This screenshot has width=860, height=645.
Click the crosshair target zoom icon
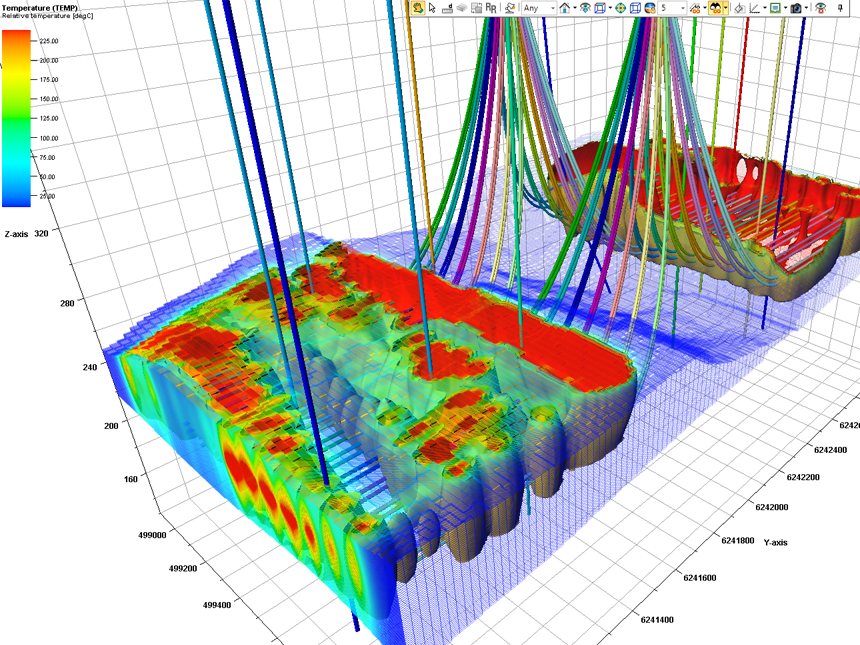(620, 8)
